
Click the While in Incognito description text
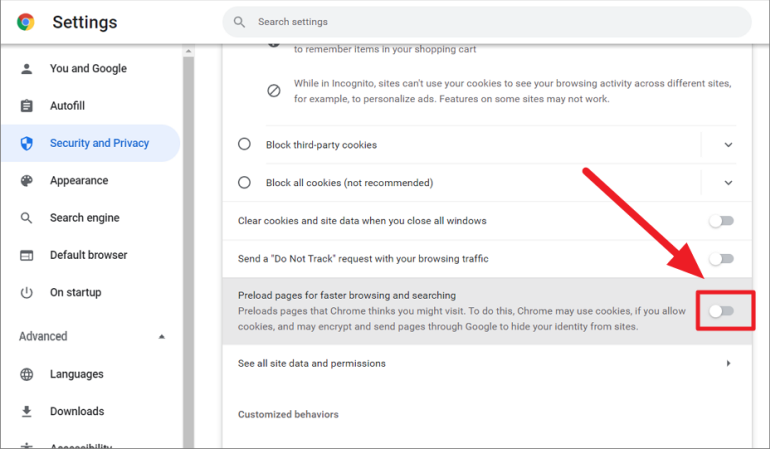tap(513, 91)
